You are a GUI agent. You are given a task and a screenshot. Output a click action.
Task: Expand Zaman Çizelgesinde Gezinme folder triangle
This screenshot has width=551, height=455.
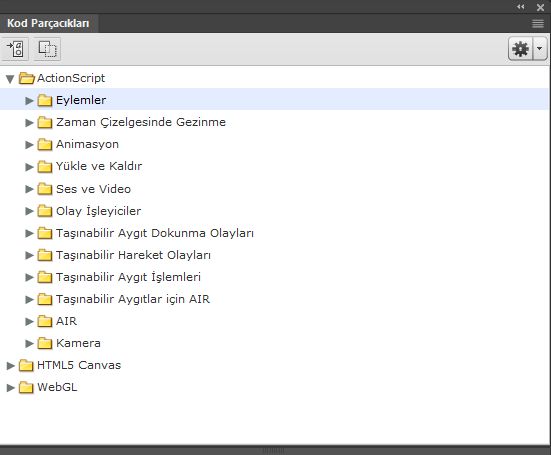click(x=30, y=123)
